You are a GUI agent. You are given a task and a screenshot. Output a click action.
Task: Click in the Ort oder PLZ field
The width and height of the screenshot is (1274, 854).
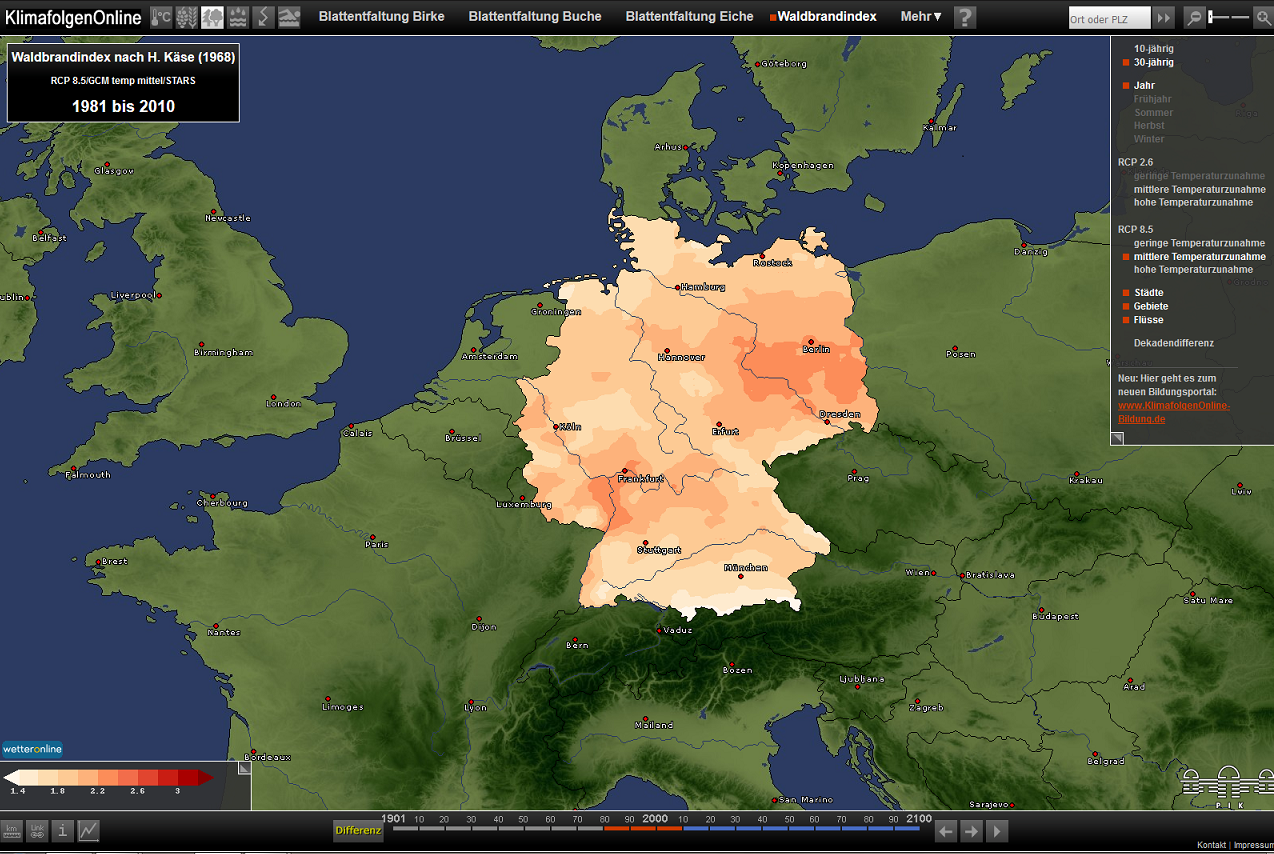1108,18
